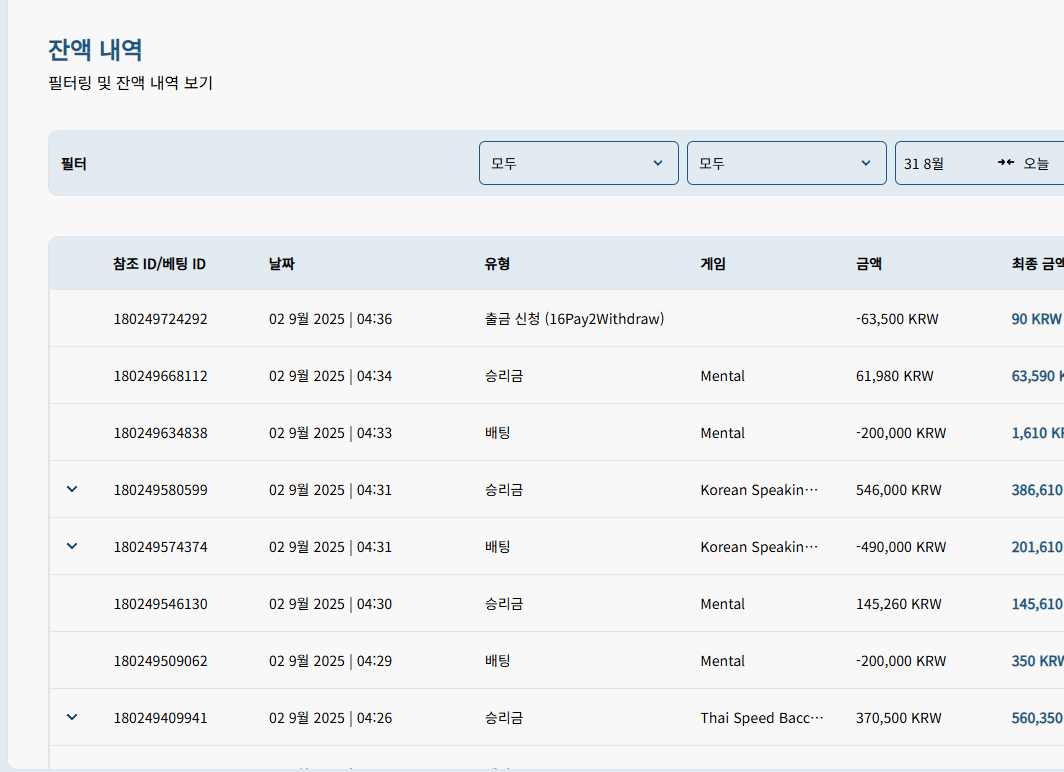Select reference ID 180249724292

click(160, 319)
